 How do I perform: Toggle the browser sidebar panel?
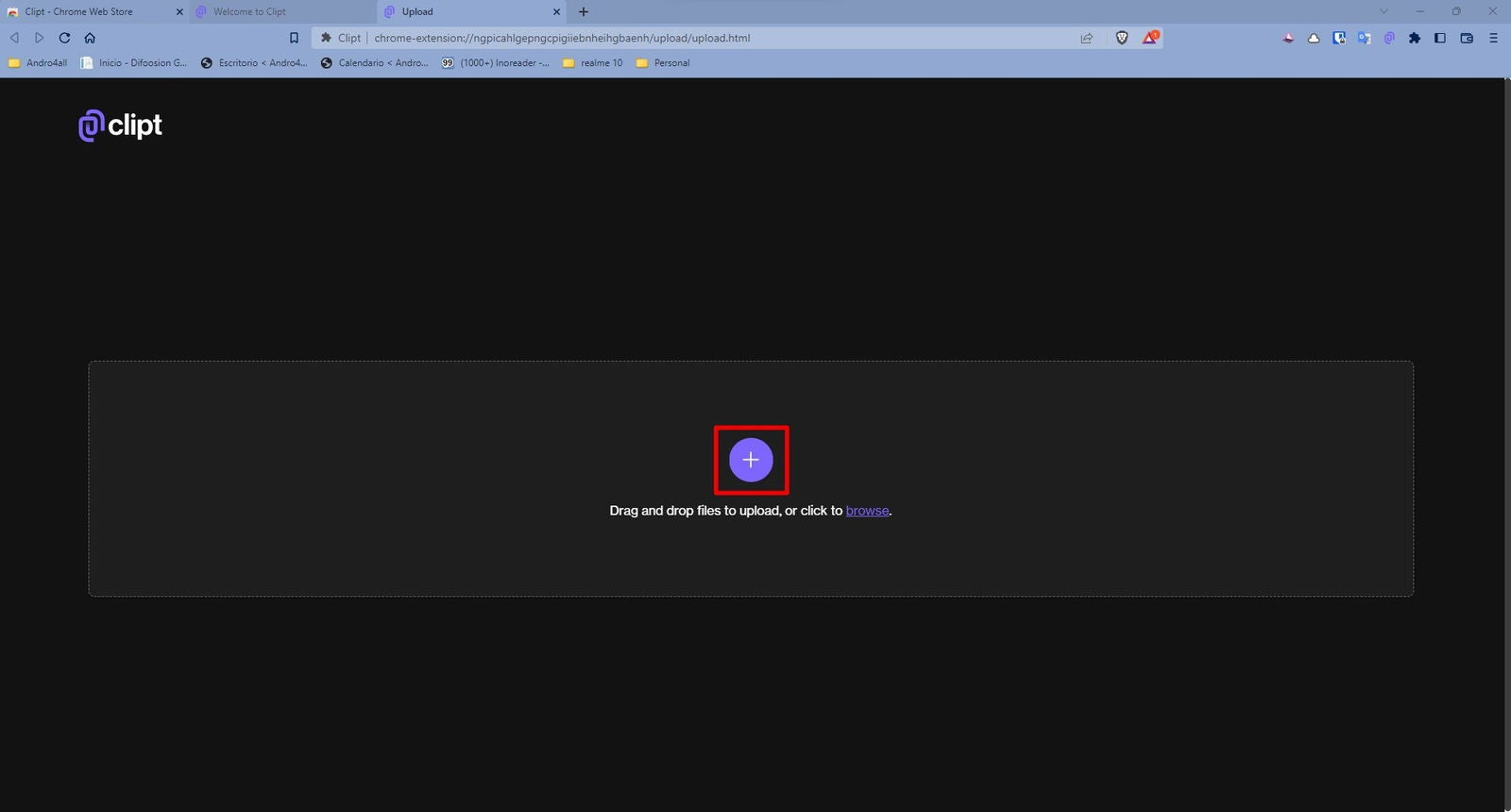1440,38
